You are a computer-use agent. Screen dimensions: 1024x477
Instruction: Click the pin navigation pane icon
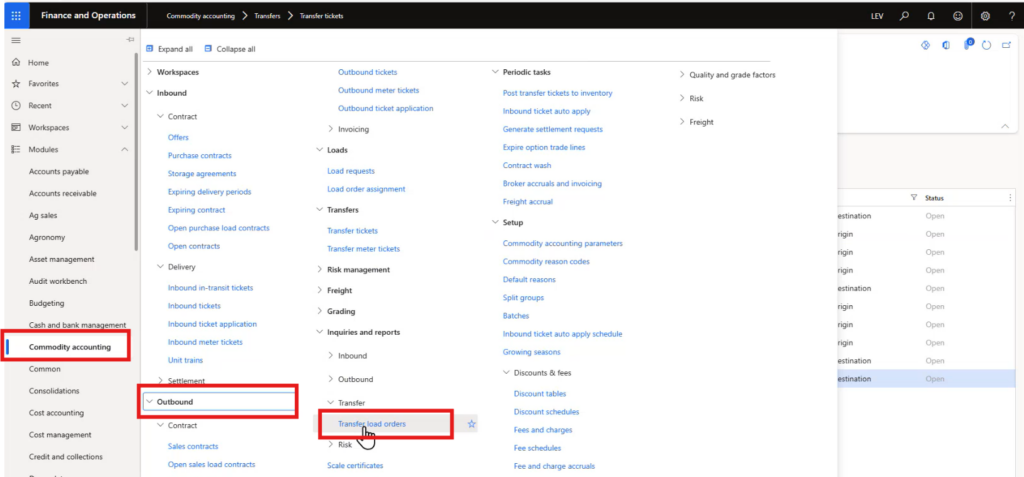tap(130, 41)
